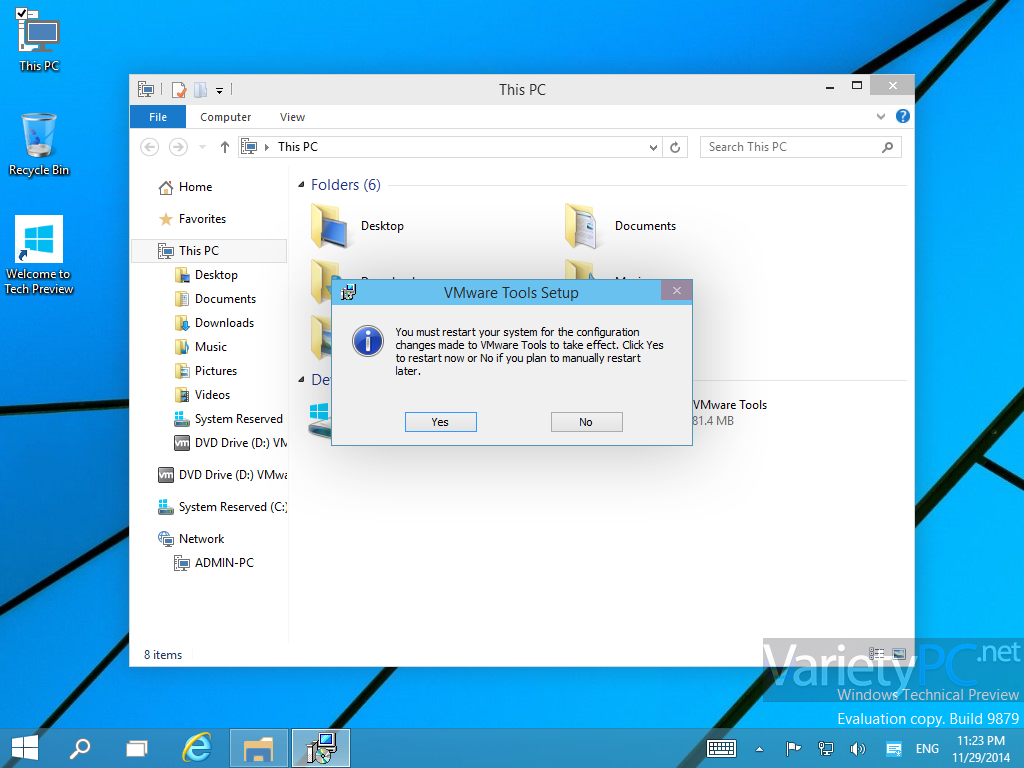Screen dimensions: 1024x768
Task: Click the '8 items' status bar text
Action: [x=163, y=655]
